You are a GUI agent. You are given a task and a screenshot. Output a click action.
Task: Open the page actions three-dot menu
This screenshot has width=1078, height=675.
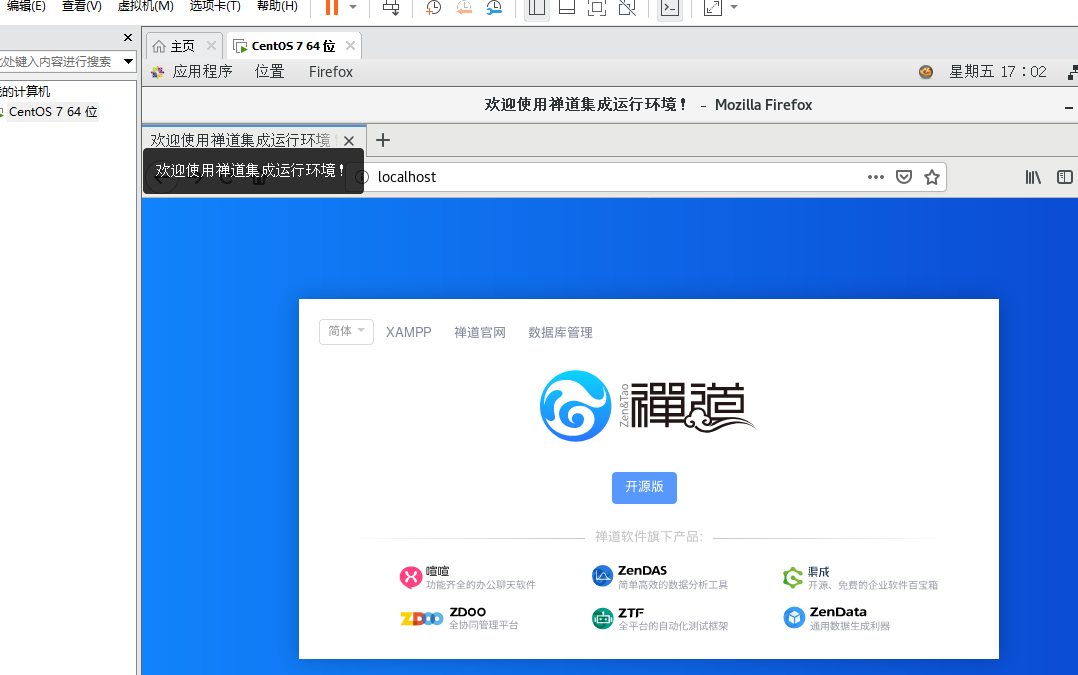tap(875, 177)
